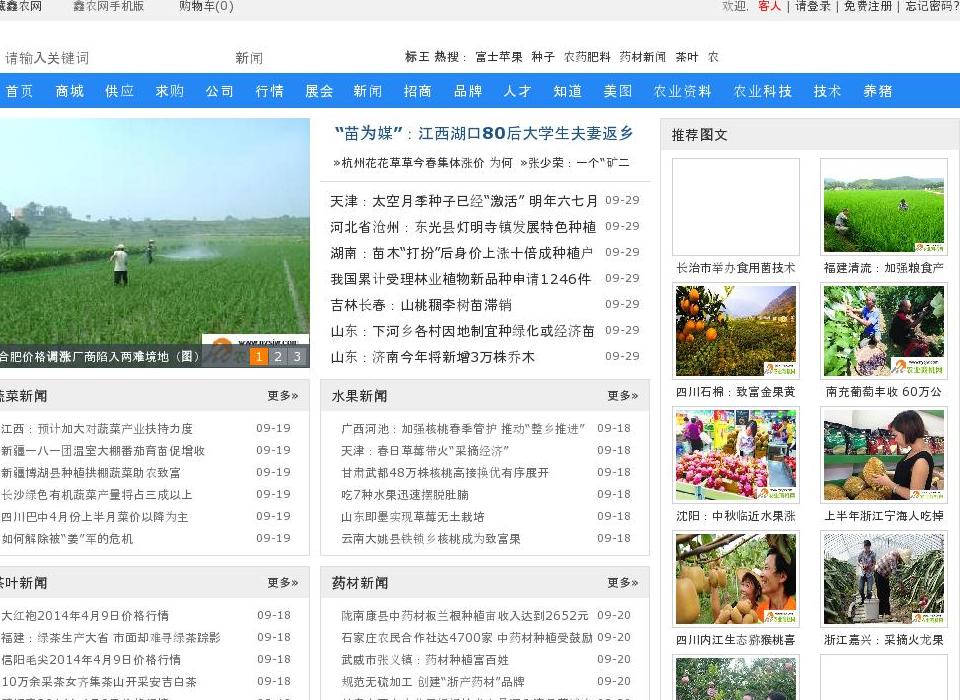
Task: Click 更多 in 药材新闻 section
Action: 623,582
